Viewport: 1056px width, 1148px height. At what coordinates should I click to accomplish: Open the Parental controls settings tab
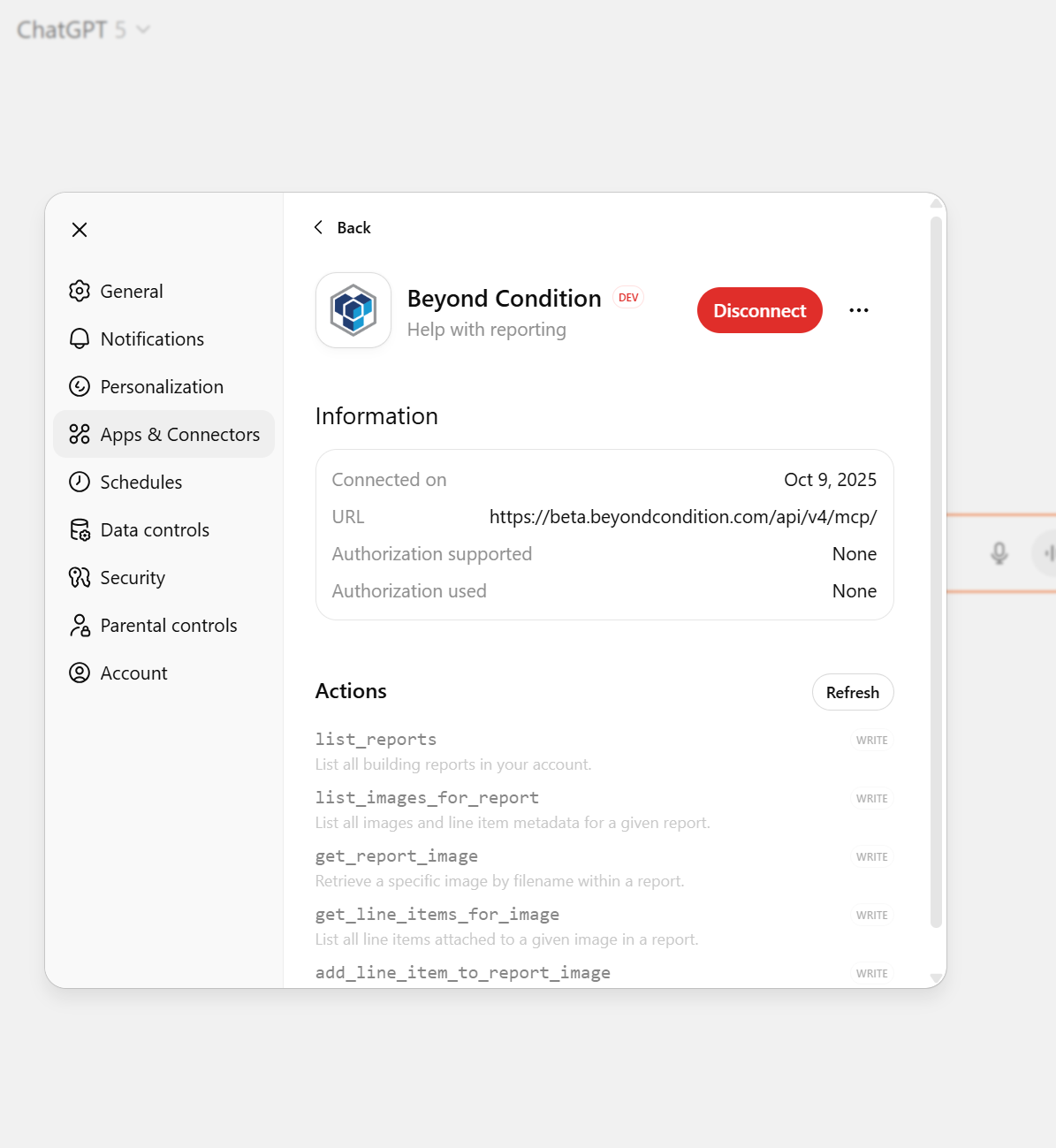(163, 625)
